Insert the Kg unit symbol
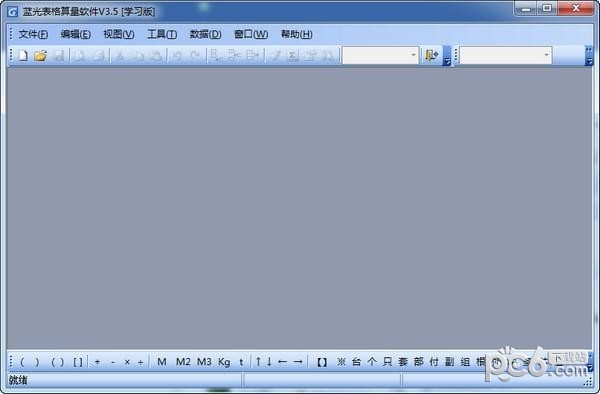Image resolution: width=600 pixels, height=394 pixels. (x=224, y=362)
